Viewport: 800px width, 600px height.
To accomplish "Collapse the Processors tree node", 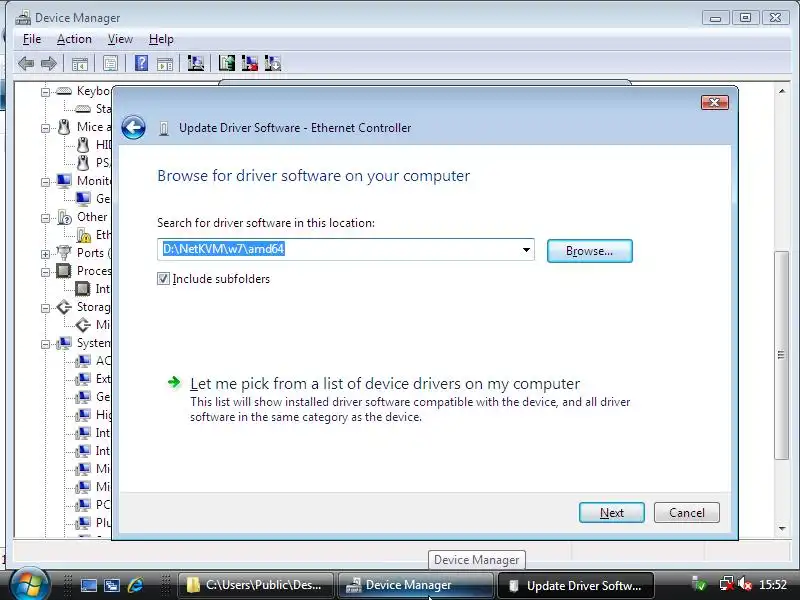I will [x=45, y=272].
